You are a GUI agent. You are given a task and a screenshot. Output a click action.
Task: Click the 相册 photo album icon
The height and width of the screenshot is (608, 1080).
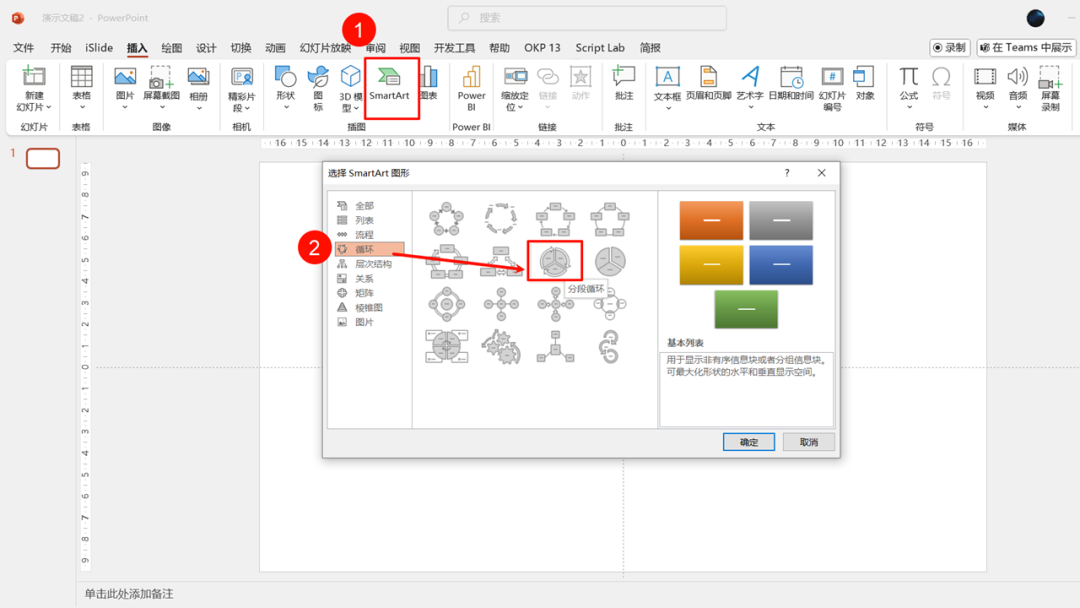[198, 76]
